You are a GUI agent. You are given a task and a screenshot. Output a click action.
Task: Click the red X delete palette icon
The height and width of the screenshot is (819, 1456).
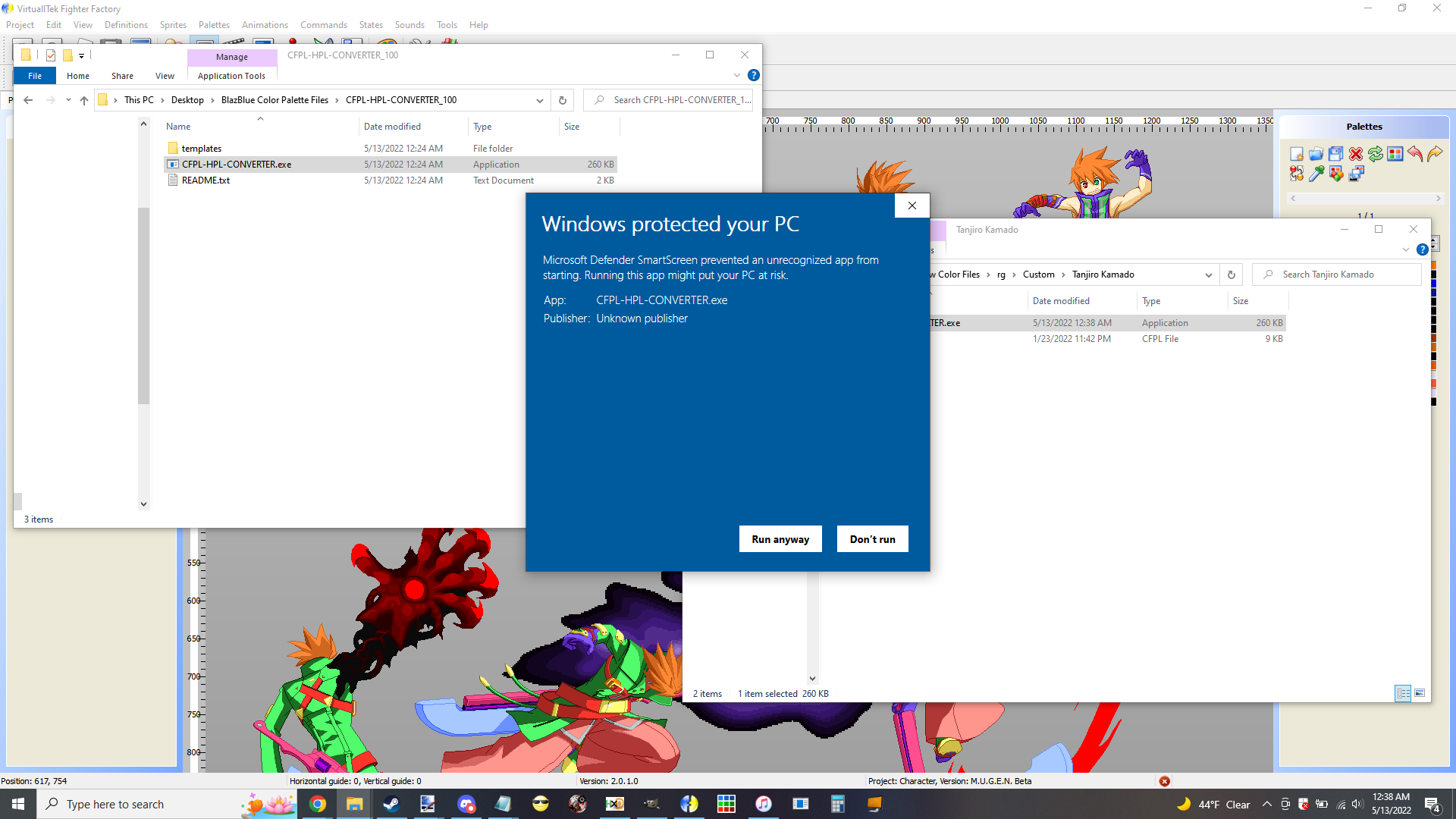pyautogui.click(x=1355, y=154)
